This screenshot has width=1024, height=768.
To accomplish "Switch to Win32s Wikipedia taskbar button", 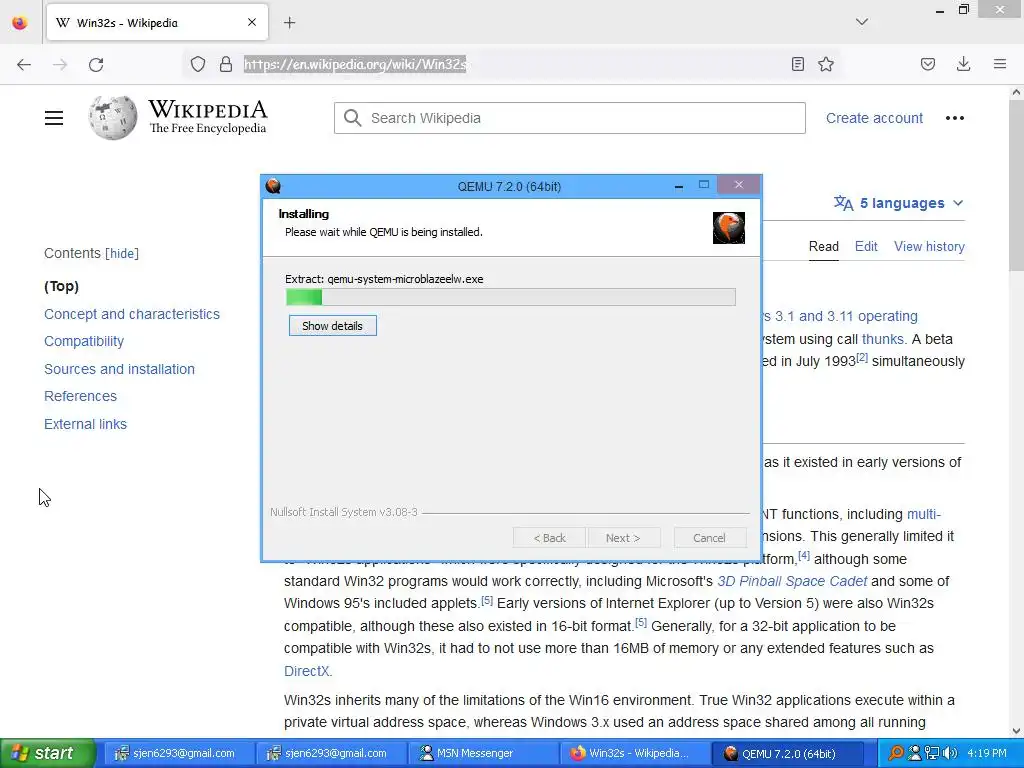I will pyautogui.click(x=633, y=753).
